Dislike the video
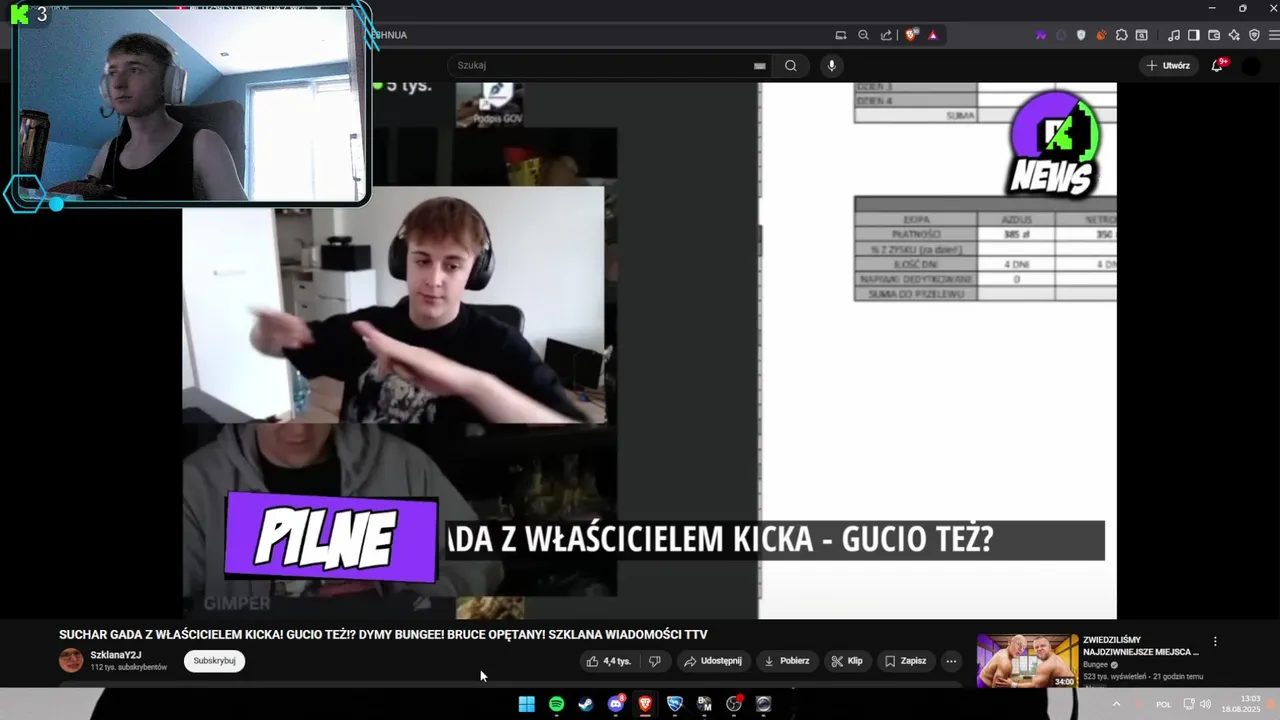1280x720 pixels. click(655, 661)
